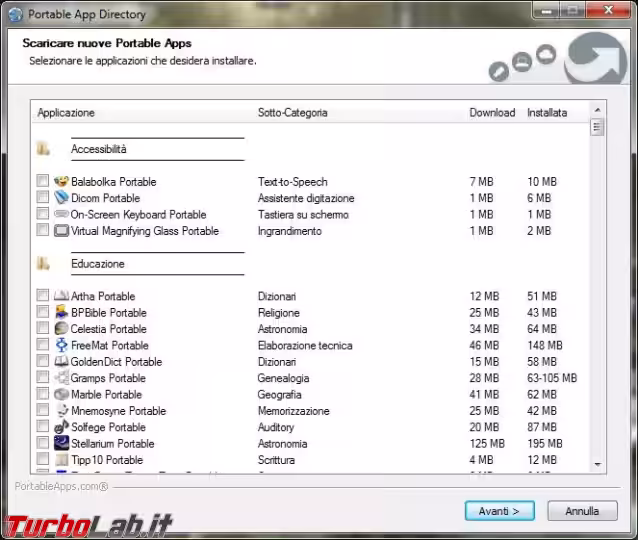This screenshot has width=638, height=540.
Task: Click the Celestia Portable app icon
Action: [61, 329]
